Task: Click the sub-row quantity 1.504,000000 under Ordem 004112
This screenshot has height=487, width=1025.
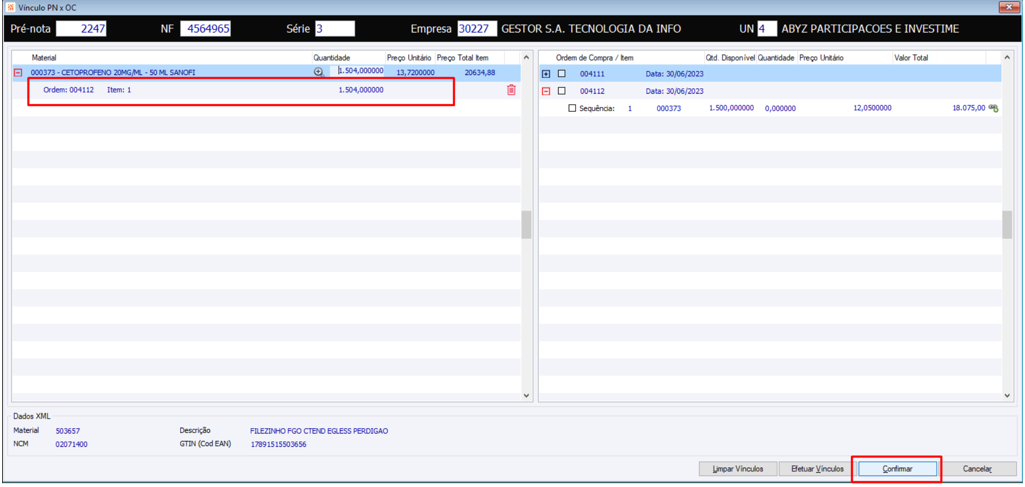Action: [x=361, y=90]
